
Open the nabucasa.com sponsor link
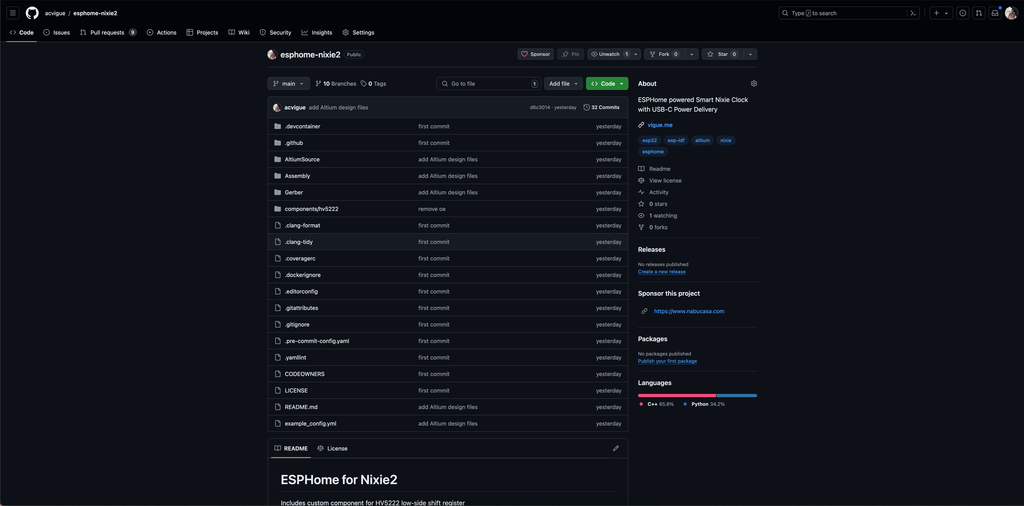[x=689, y=311]
